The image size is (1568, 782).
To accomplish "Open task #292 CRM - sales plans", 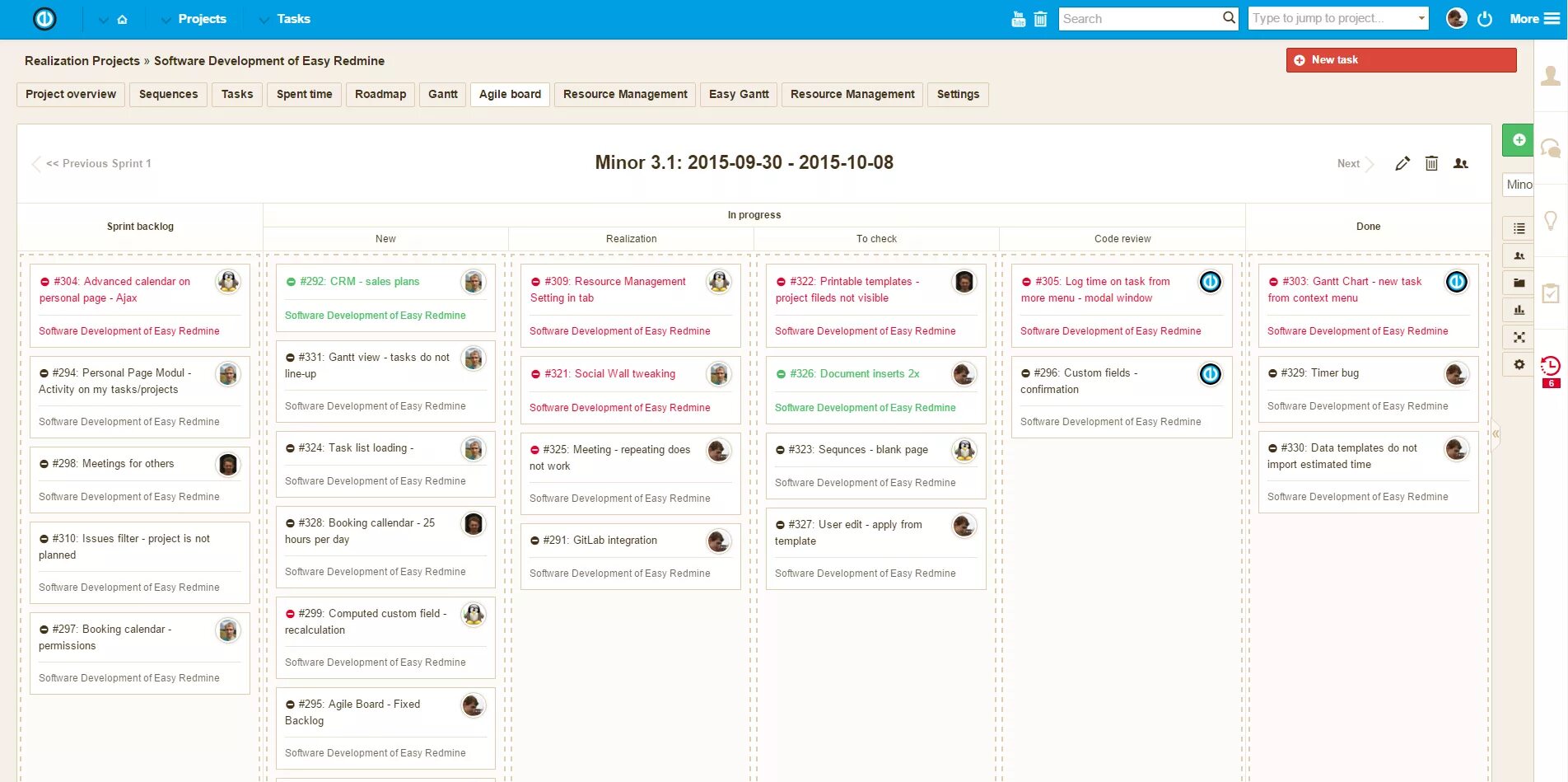I will [x=360, y=281].
